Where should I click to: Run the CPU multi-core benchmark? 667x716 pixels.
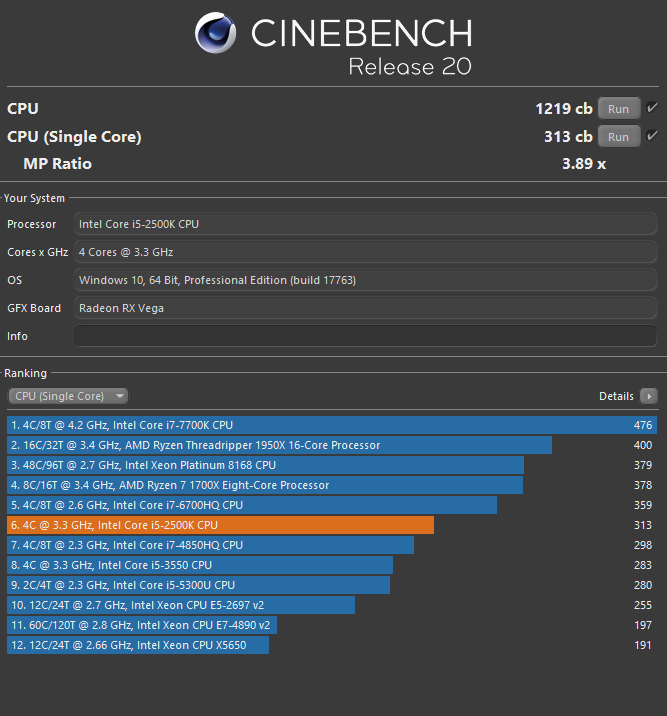click(x=619, y=109)
